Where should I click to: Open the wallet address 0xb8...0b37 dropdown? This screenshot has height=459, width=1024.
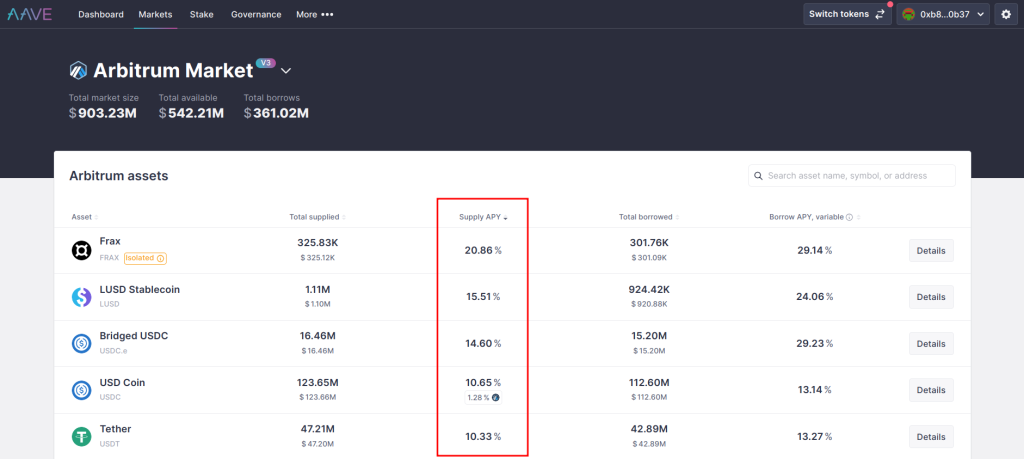(x=943, y=14)
